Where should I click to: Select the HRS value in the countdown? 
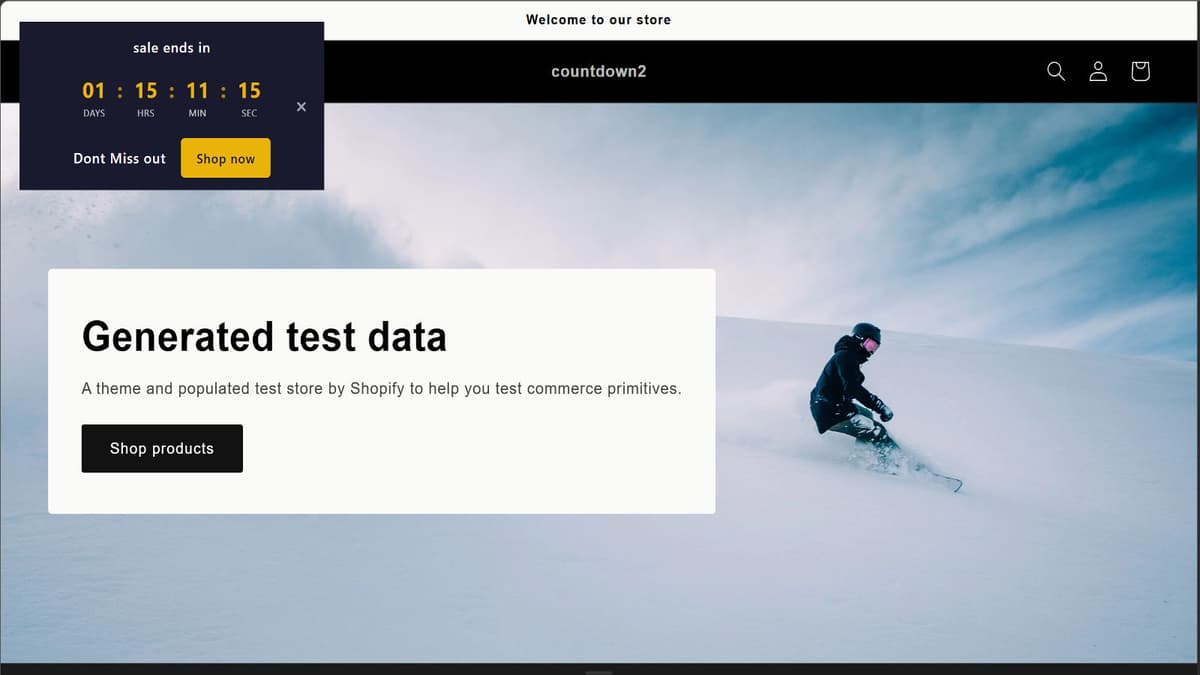(x=145, y=90)
